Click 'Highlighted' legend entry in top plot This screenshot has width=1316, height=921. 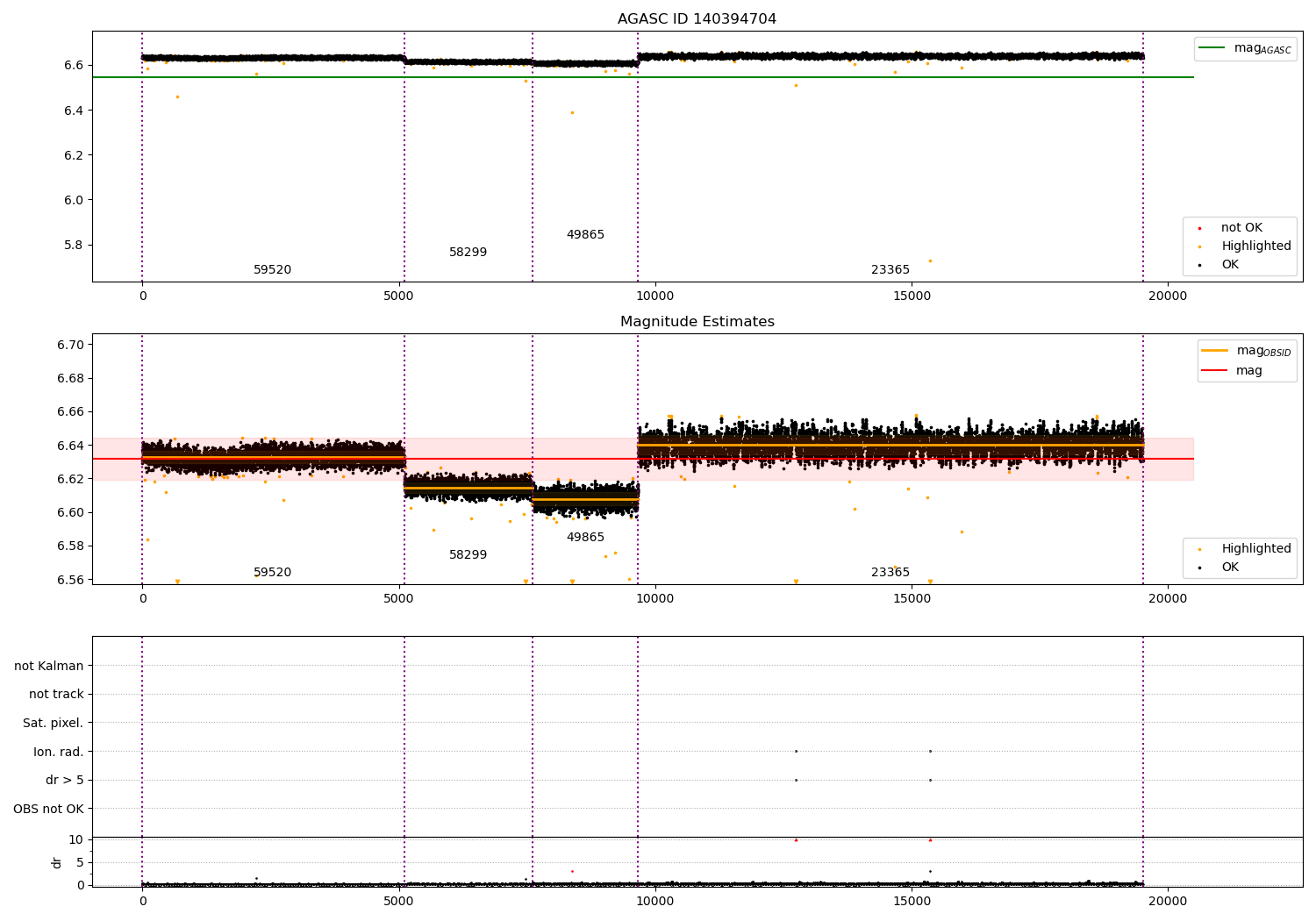click(1245, 246)
